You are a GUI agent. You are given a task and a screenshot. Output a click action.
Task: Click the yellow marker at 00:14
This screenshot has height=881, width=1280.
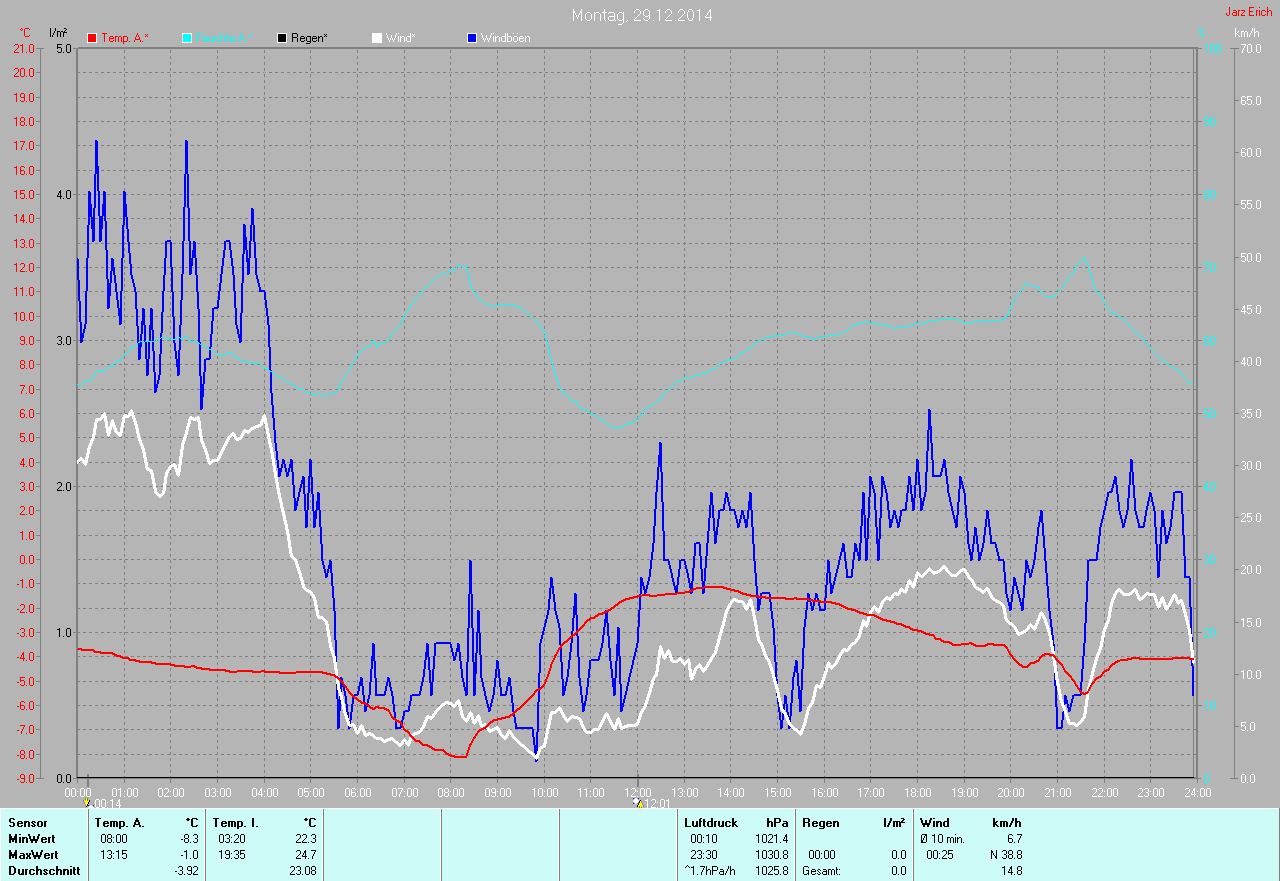[x=87, y=802]
